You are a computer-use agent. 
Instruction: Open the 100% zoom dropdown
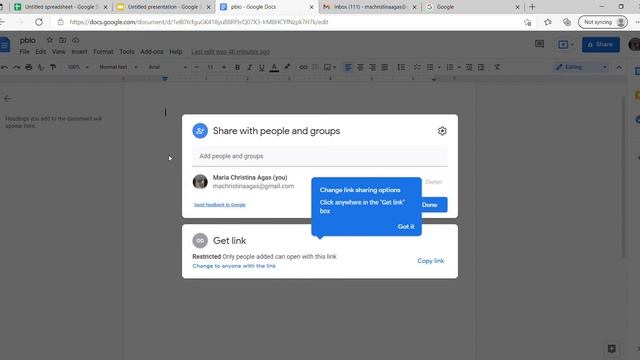[x=78, y=67]
